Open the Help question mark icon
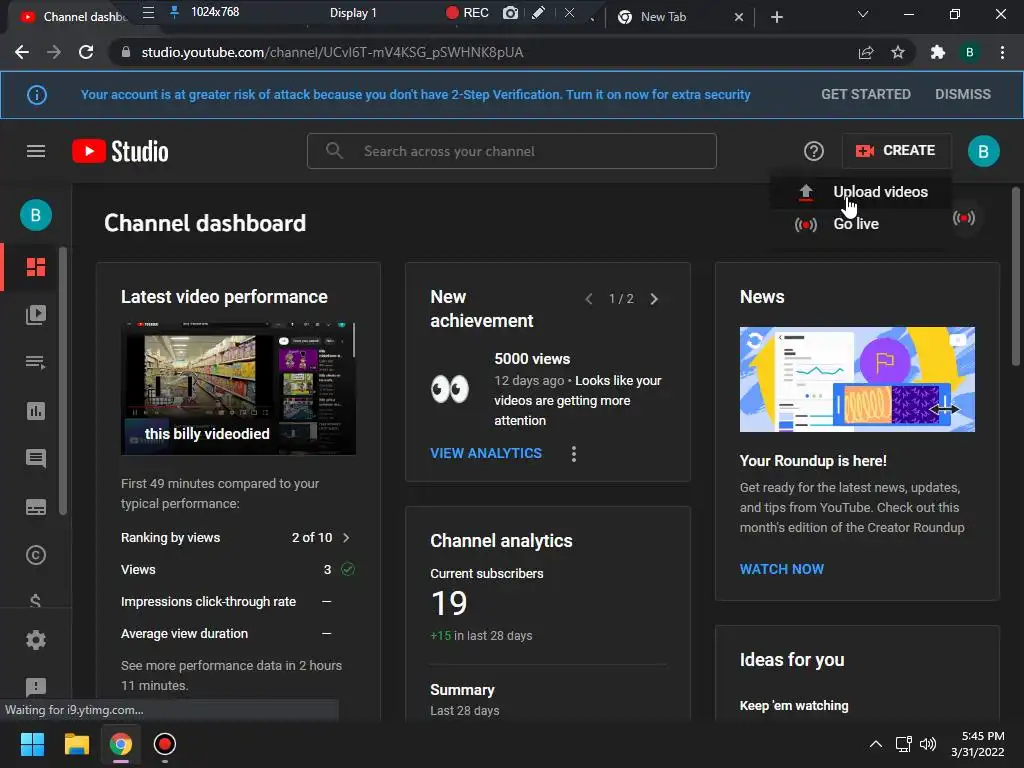 click(814, 152)
